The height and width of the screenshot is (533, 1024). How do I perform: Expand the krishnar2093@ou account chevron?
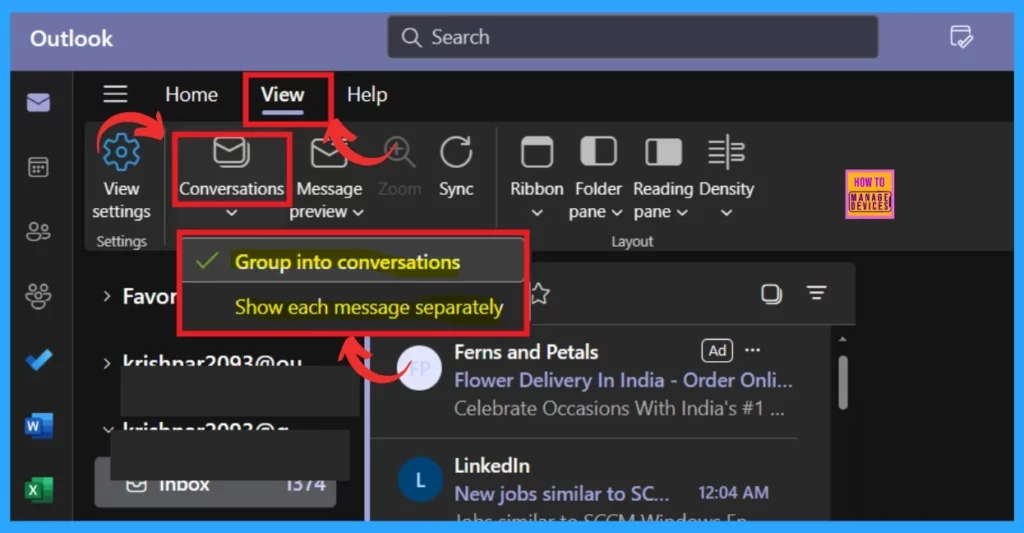pyautogui.click(x=106, y=363)
